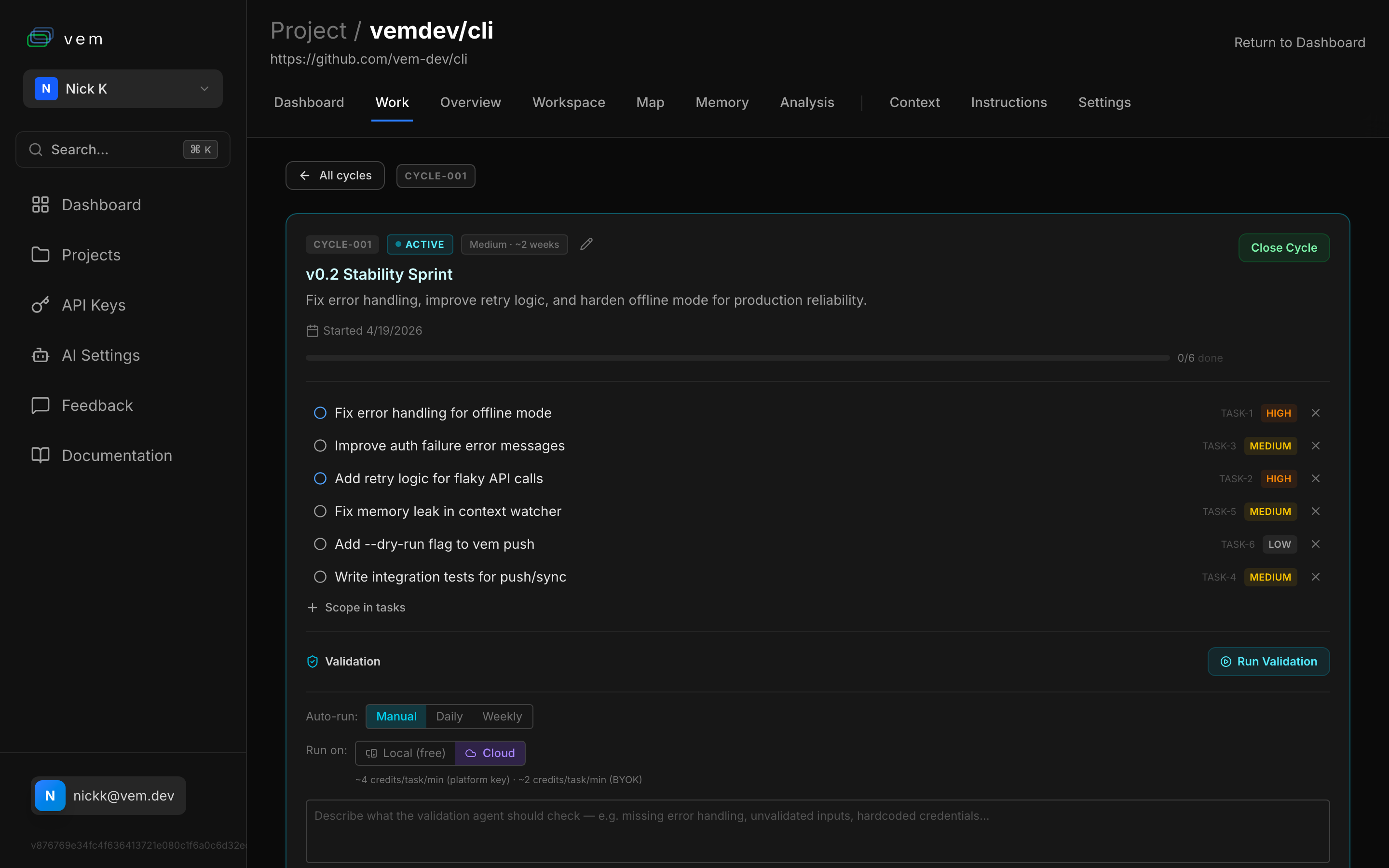
Task: Check off 'Write integration tests for push/sync'
Action: [x=320, y=576]
